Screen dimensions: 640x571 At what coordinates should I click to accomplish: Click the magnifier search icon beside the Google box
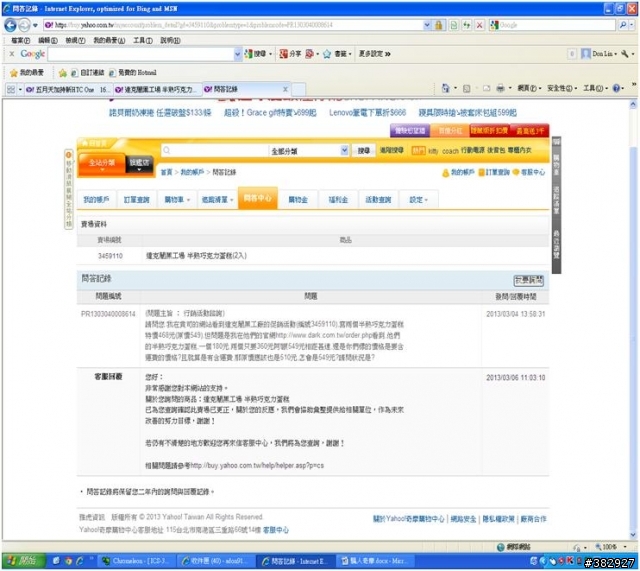point(623,25)
